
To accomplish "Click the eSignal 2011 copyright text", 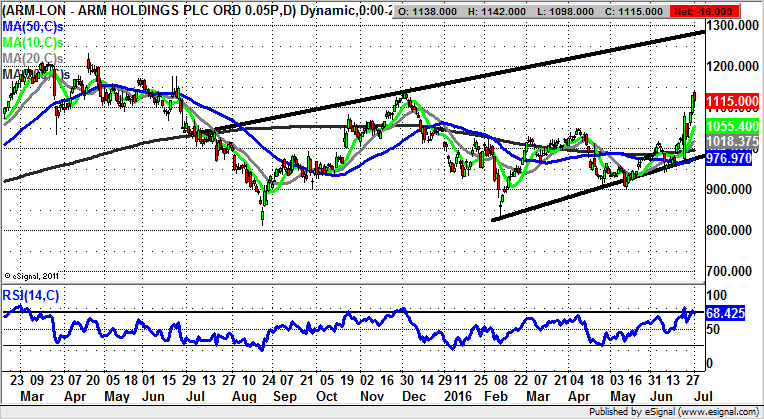I will tap(32, 275).
